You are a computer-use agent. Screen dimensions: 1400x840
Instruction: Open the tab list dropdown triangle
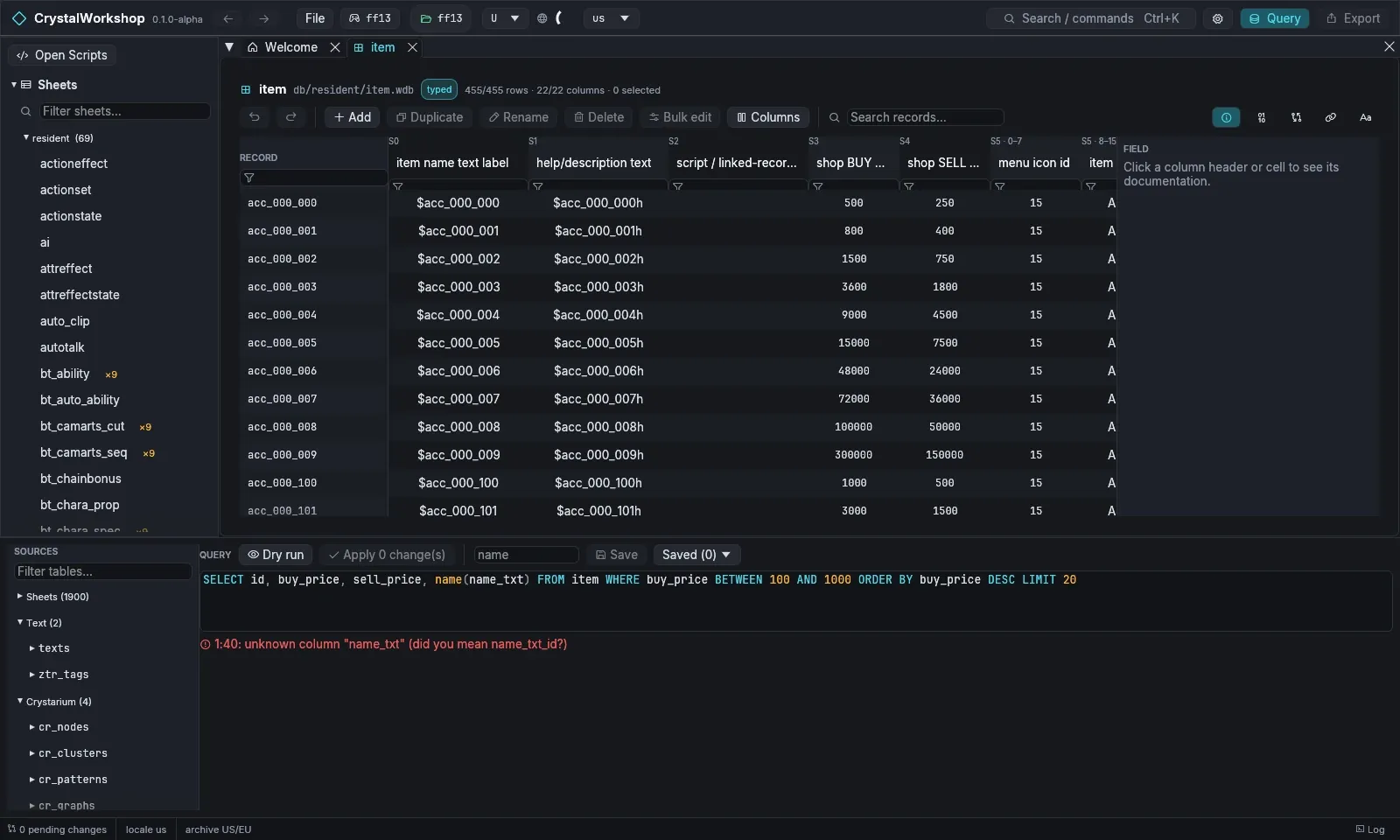click(229, 47)
